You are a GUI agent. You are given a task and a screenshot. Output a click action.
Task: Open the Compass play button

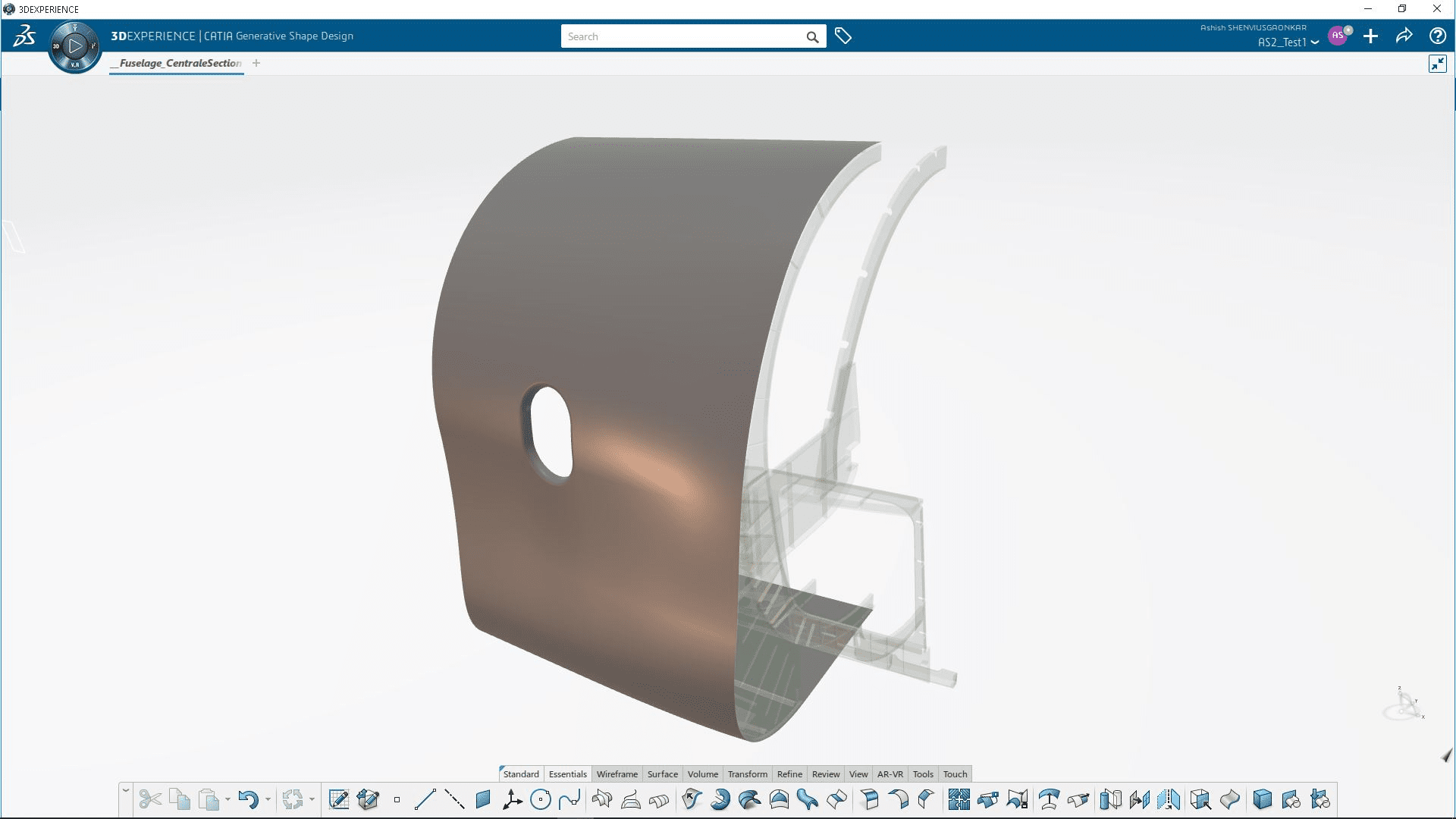[x=74, y=46]
